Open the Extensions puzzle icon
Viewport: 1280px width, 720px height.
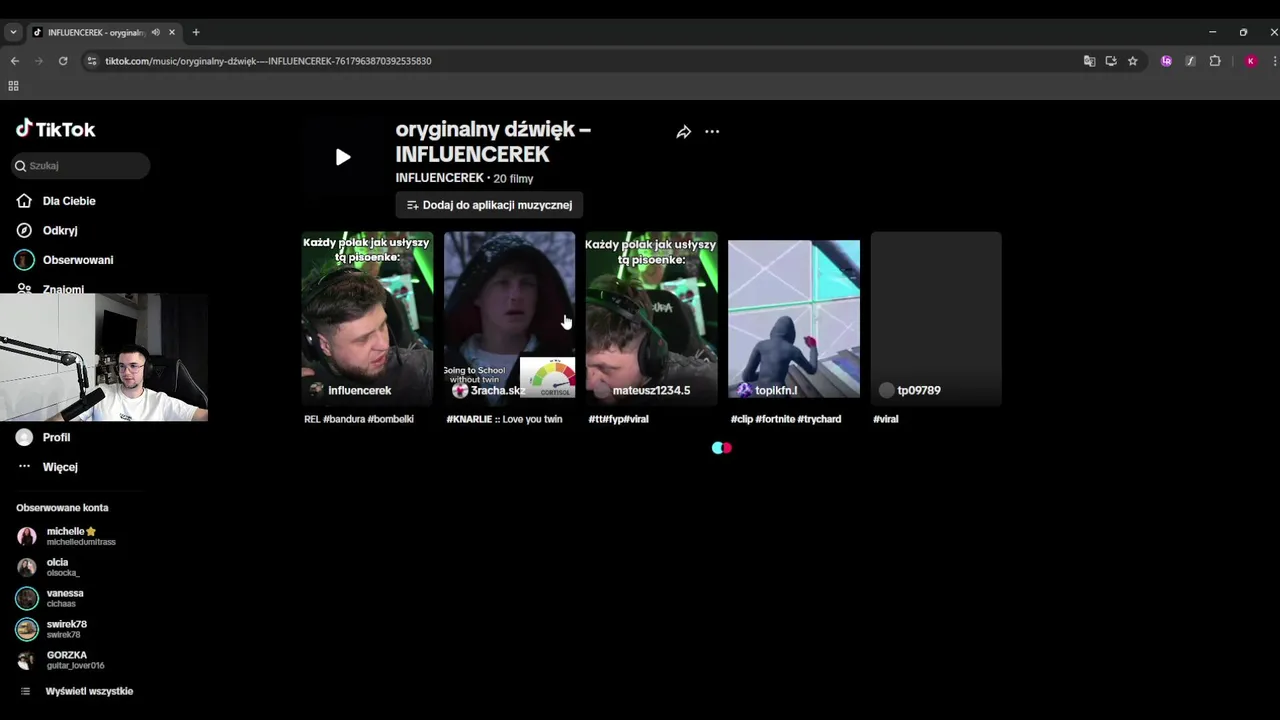(1215, 61)
